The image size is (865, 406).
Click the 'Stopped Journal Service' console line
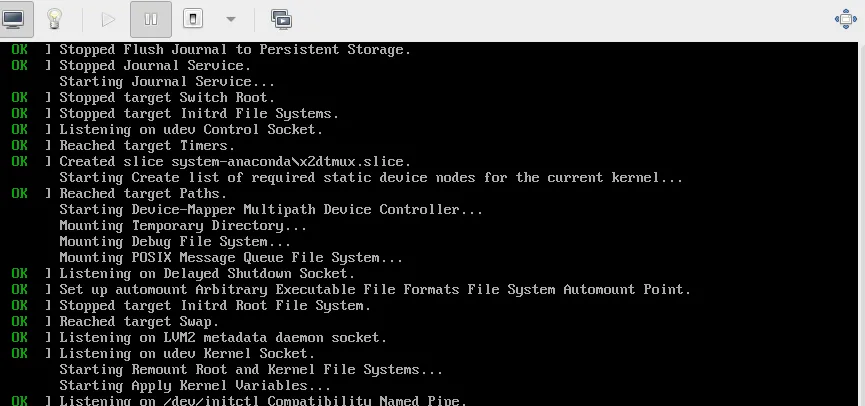(155, 65)
